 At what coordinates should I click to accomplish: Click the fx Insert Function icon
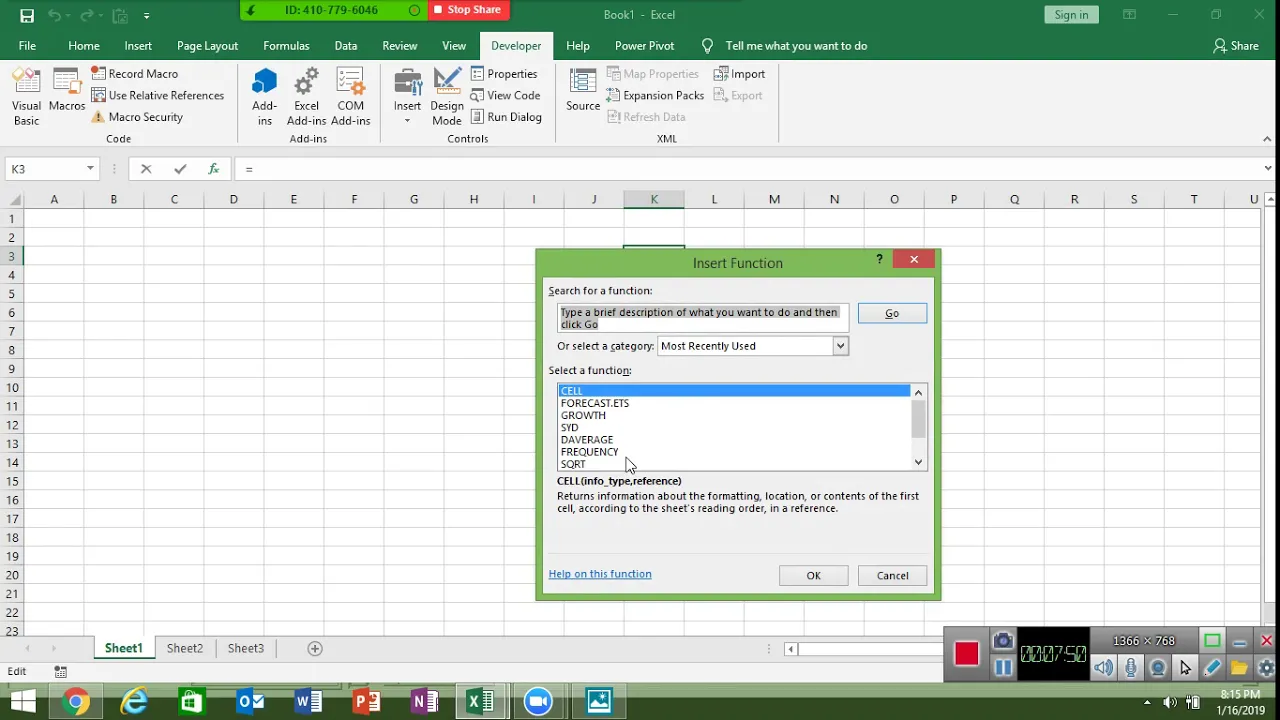[x=213, y=169]
